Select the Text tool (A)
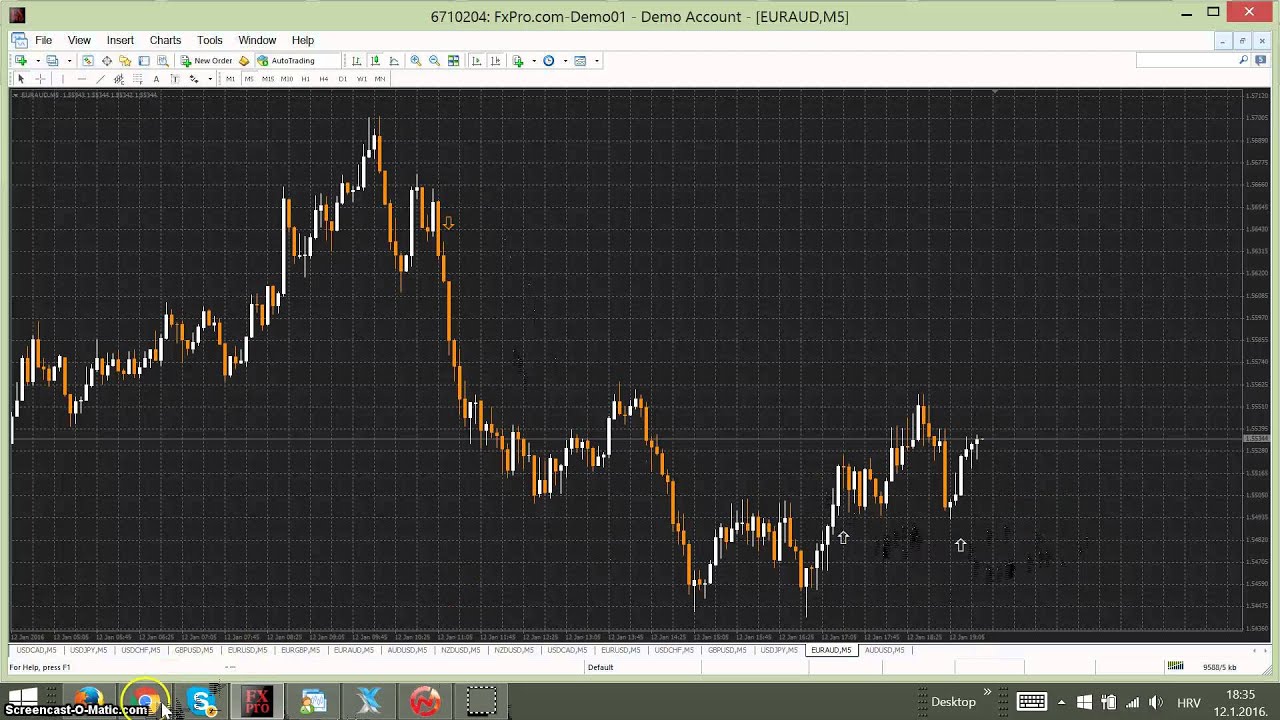1280x720 pixels. coord(156,79)
